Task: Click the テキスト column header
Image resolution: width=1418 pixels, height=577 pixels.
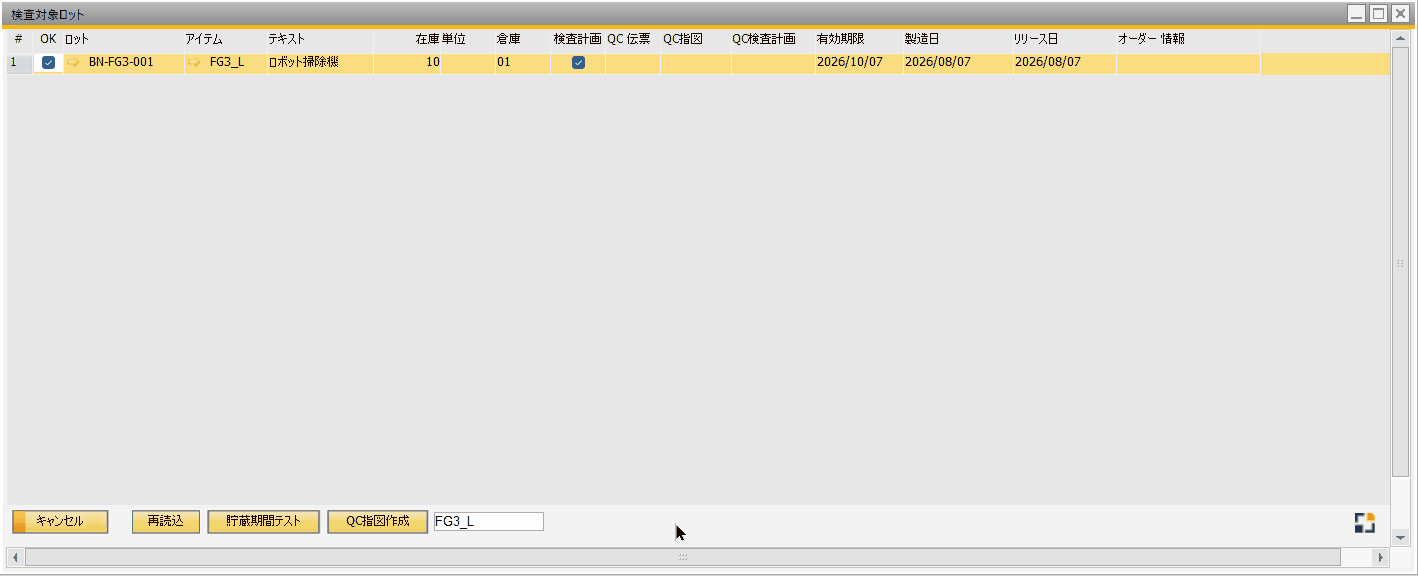Action: 320,39
